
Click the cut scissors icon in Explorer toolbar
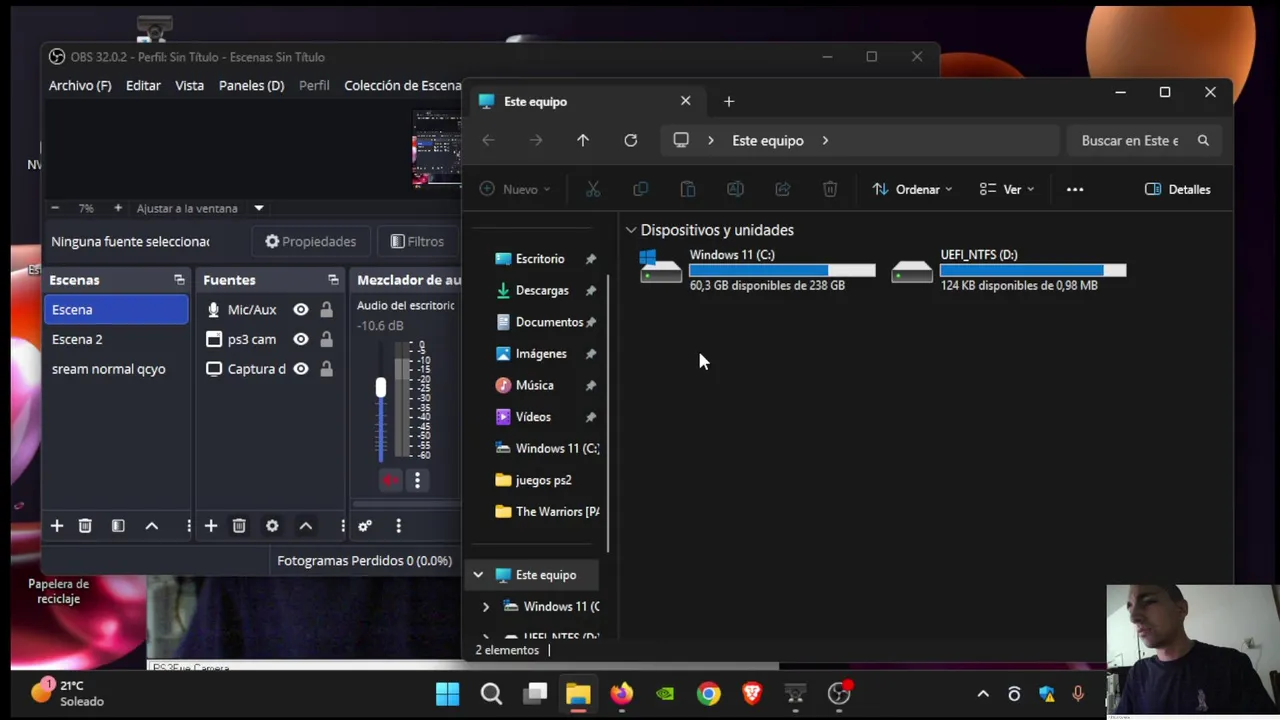coord(593,189)
